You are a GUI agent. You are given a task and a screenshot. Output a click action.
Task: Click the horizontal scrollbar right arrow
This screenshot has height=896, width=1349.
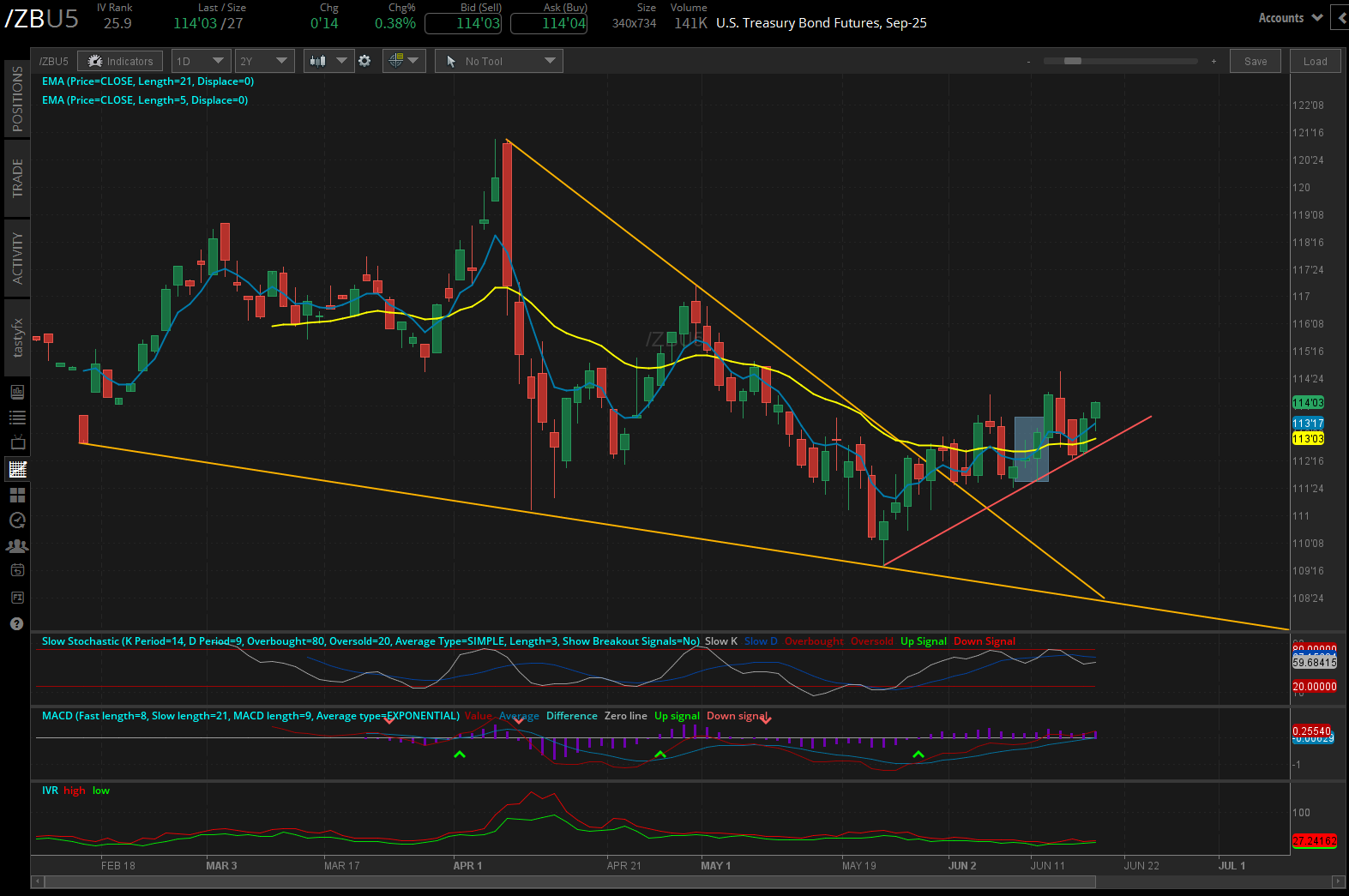1338,881
